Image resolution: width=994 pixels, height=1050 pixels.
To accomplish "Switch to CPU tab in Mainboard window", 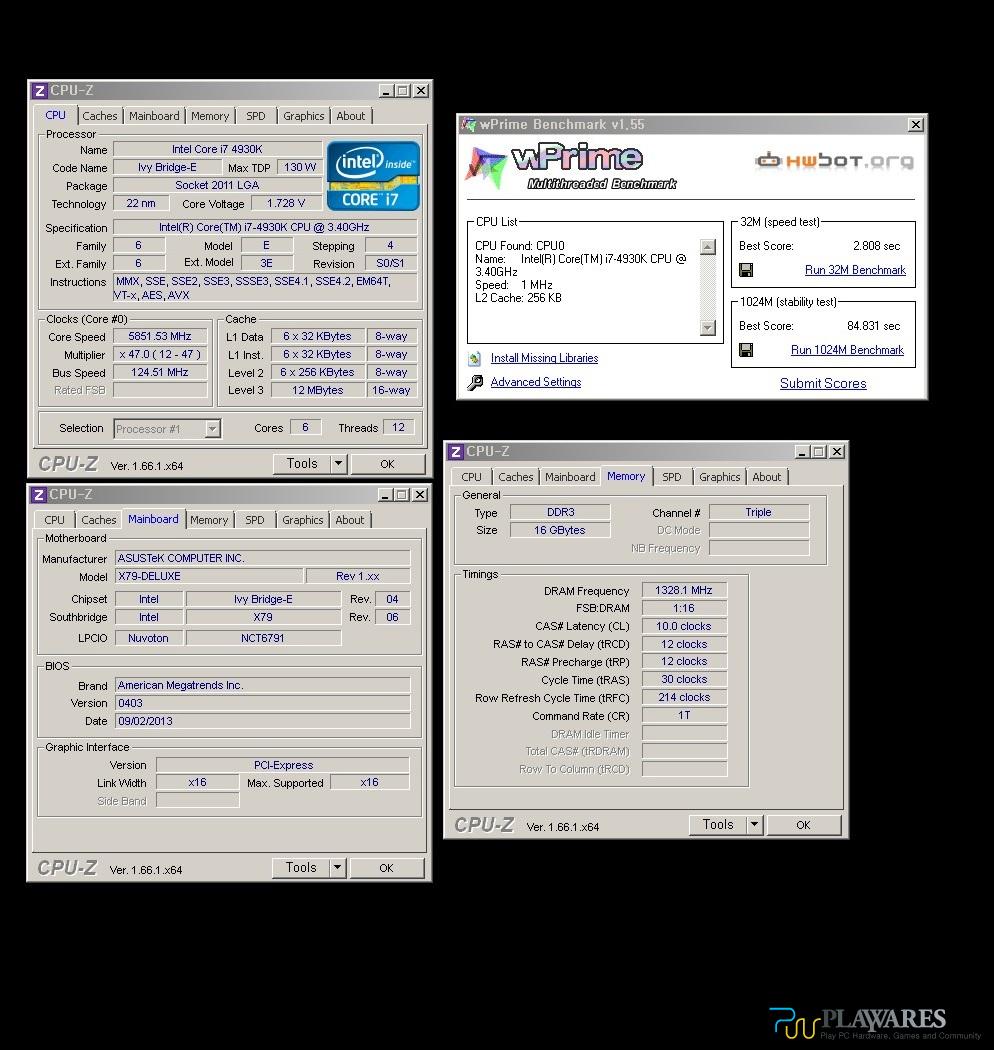I will (x=54, y=520).
